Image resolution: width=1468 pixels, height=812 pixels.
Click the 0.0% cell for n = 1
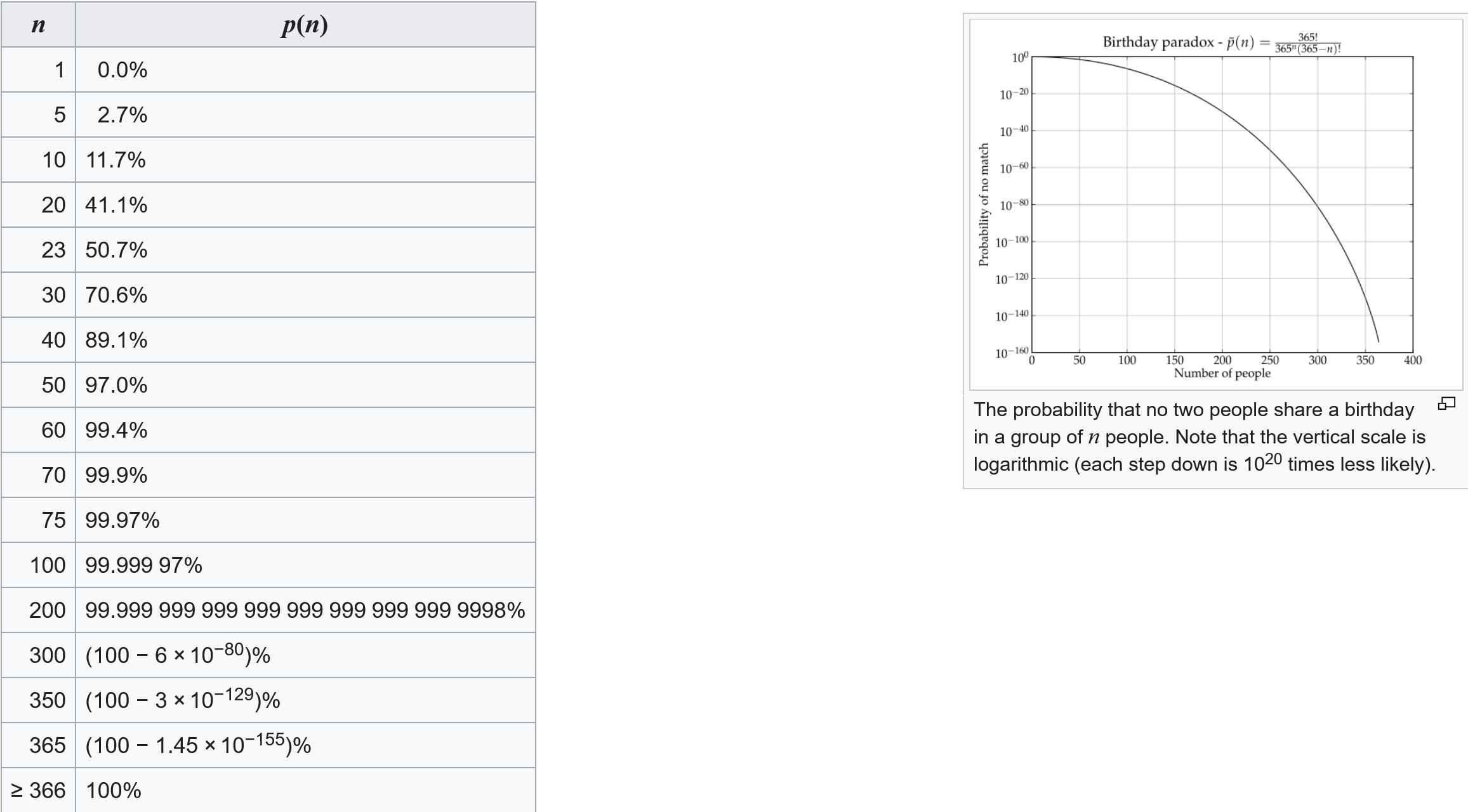click(305, 70)
